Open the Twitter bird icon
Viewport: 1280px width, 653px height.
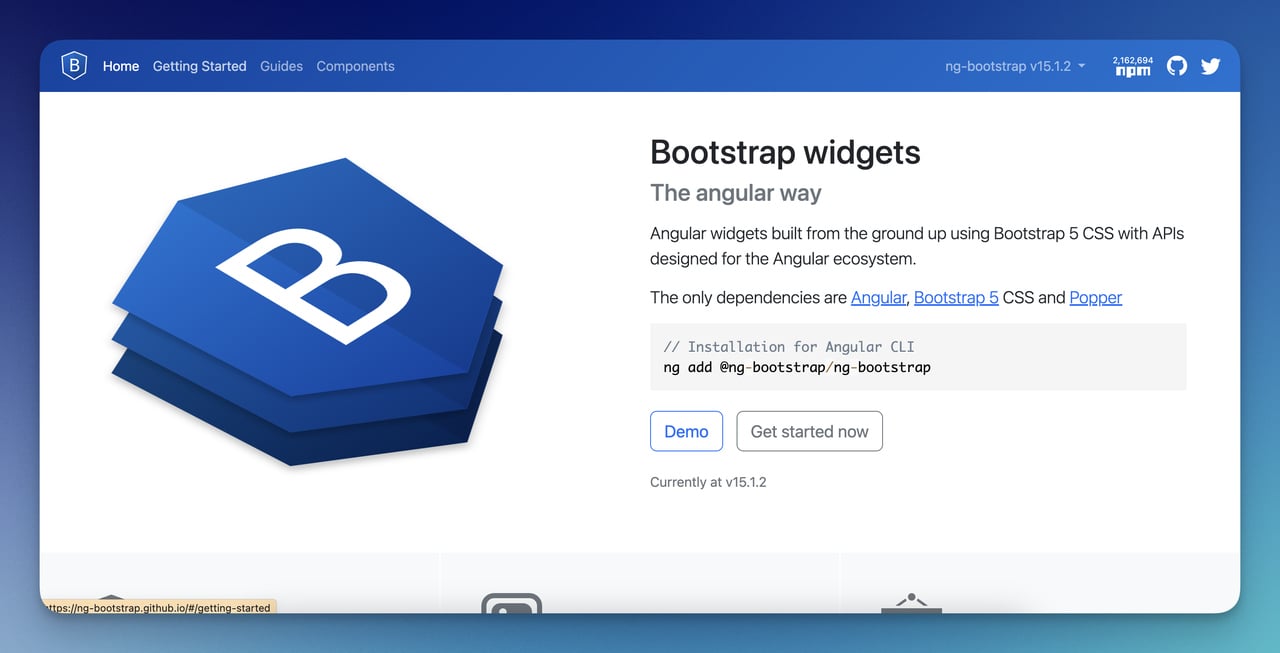[1211, 66]
